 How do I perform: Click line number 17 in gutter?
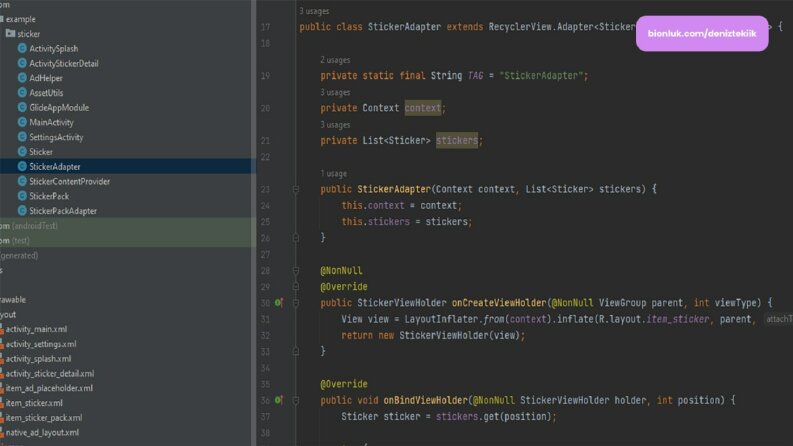point(266,27)
